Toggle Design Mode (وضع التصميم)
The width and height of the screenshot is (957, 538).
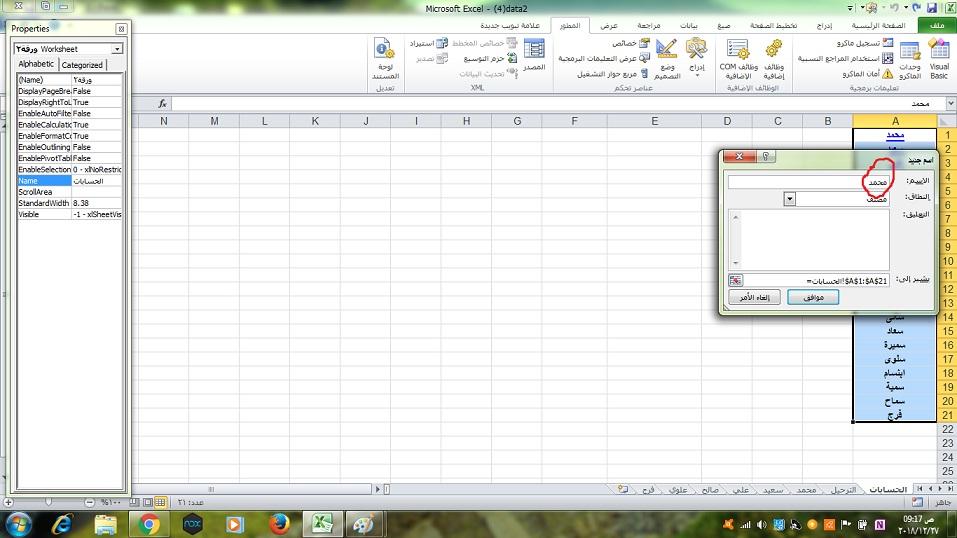(x=667, y=60)
